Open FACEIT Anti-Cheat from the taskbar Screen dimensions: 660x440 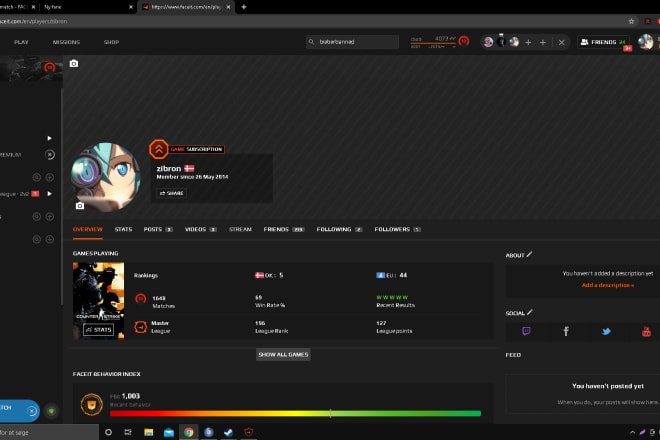[249, 432]
